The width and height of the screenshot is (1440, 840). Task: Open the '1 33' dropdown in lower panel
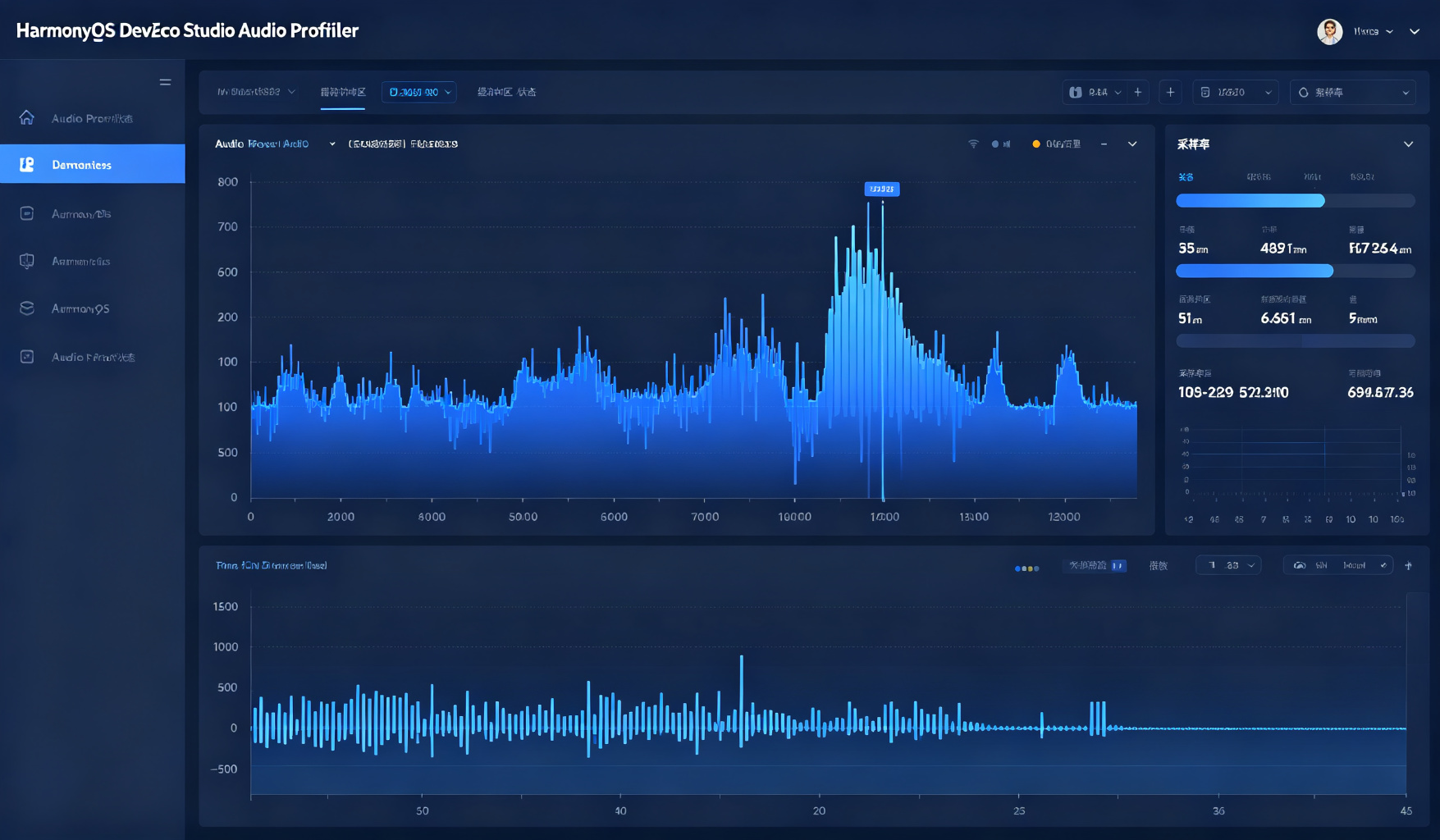pos(1228,565)
